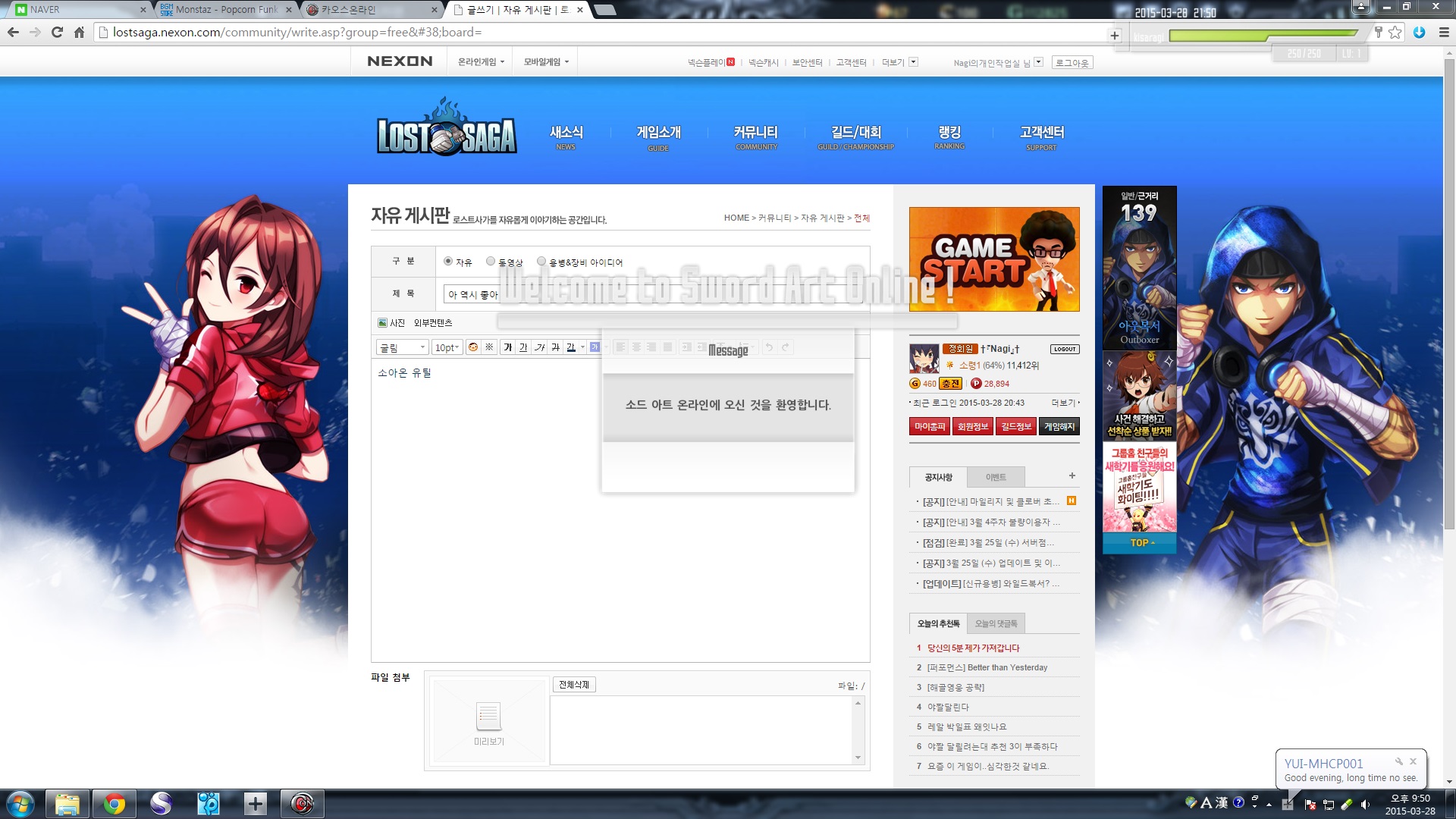Reload the current page

(x=57, y=33)
